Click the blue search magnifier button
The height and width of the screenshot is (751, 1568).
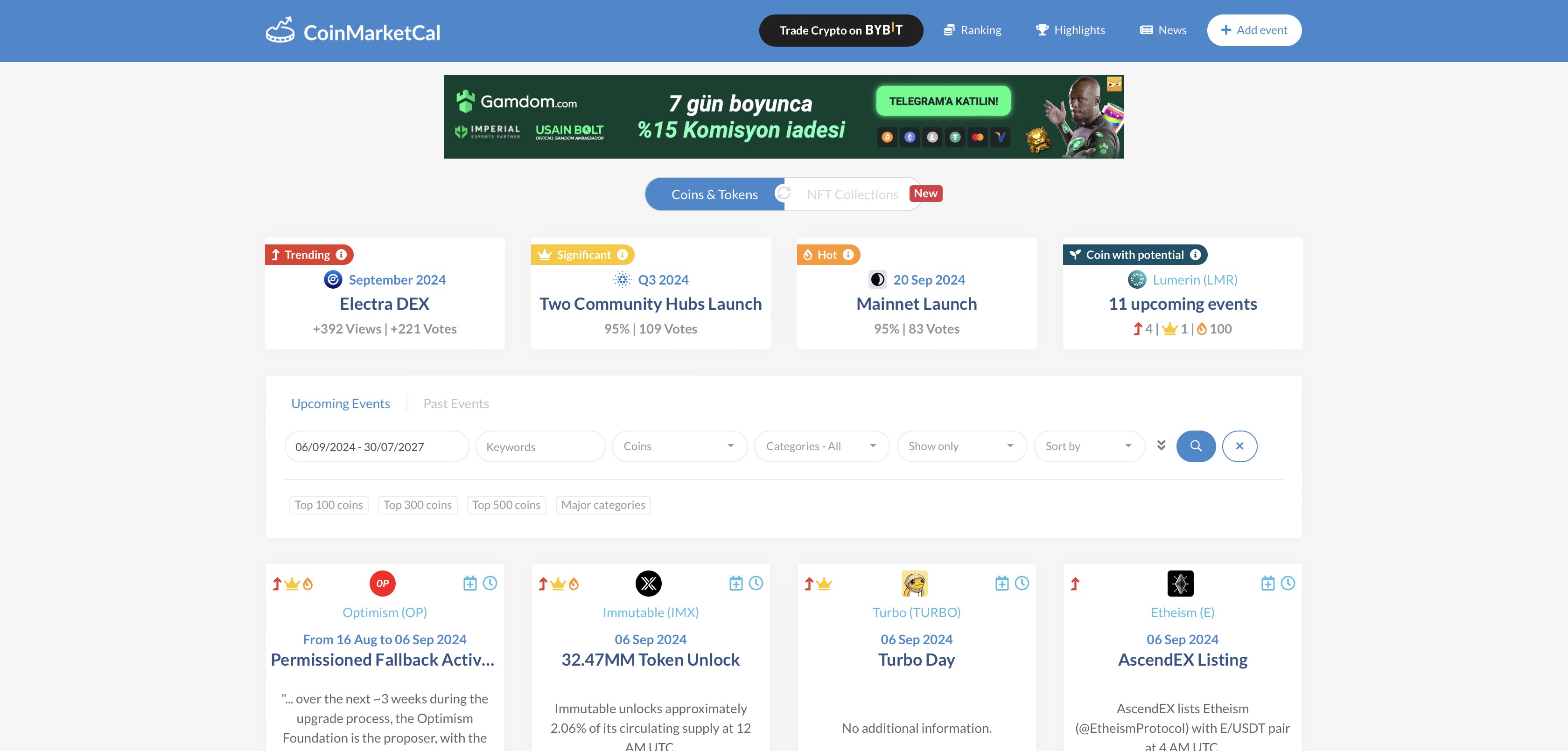1196,446
